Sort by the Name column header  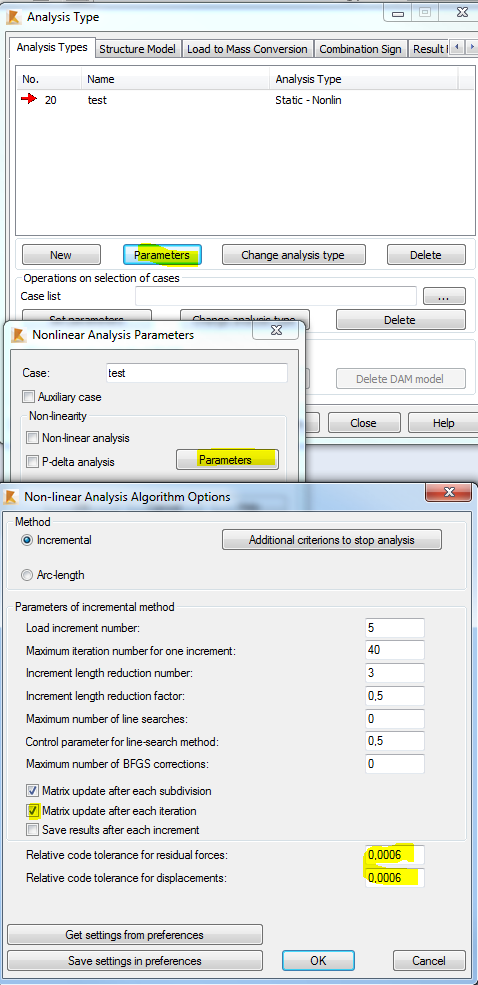(177, 80)
